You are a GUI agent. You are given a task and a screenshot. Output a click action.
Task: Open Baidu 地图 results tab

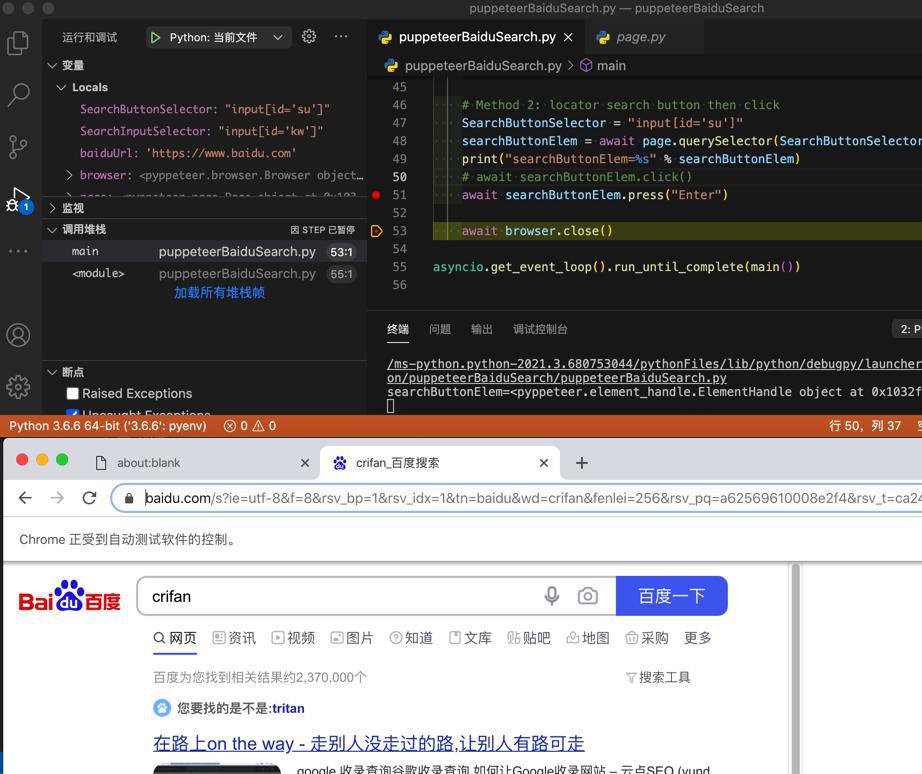587,638
